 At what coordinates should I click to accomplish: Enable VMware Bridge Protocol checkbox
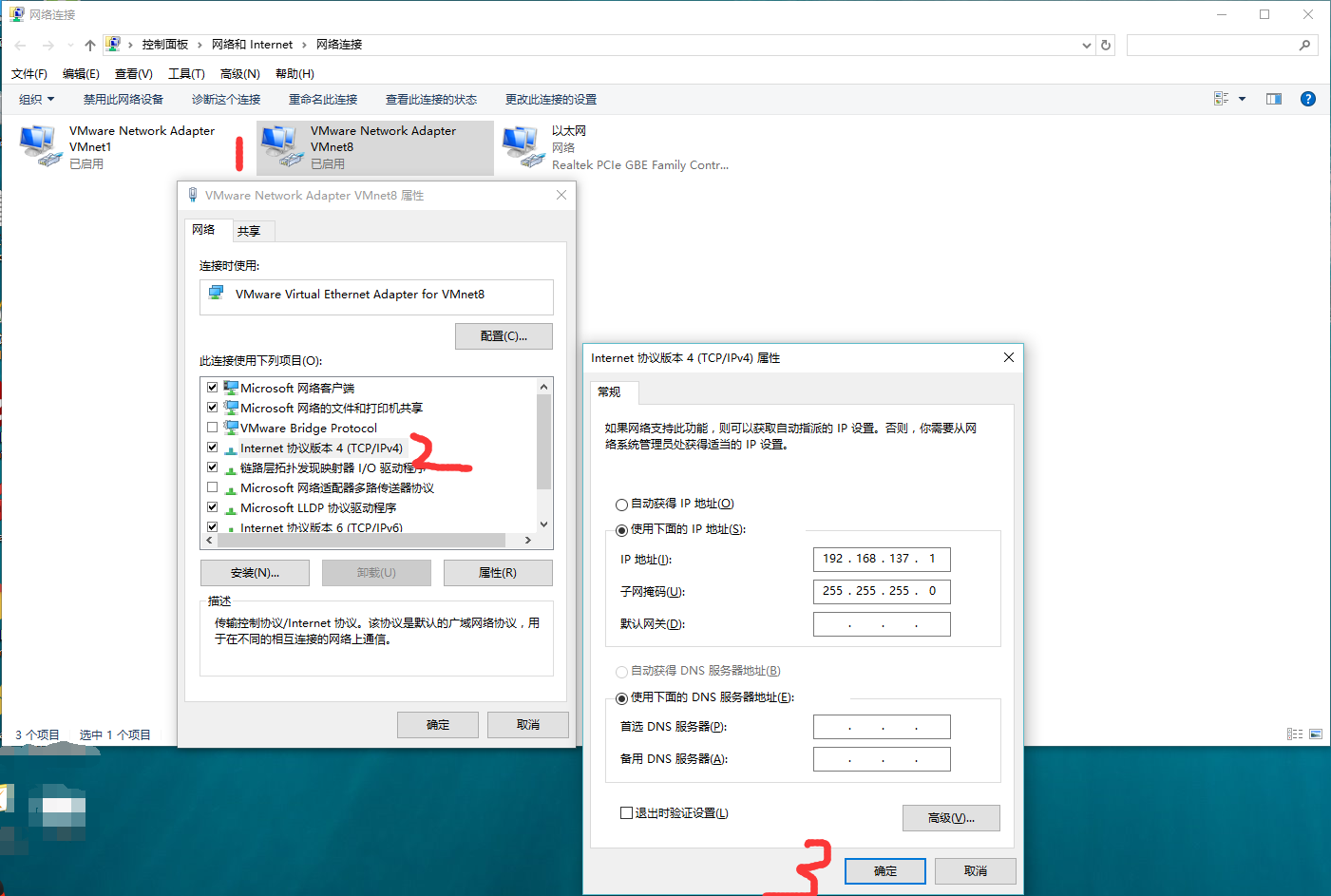[213, 428]
